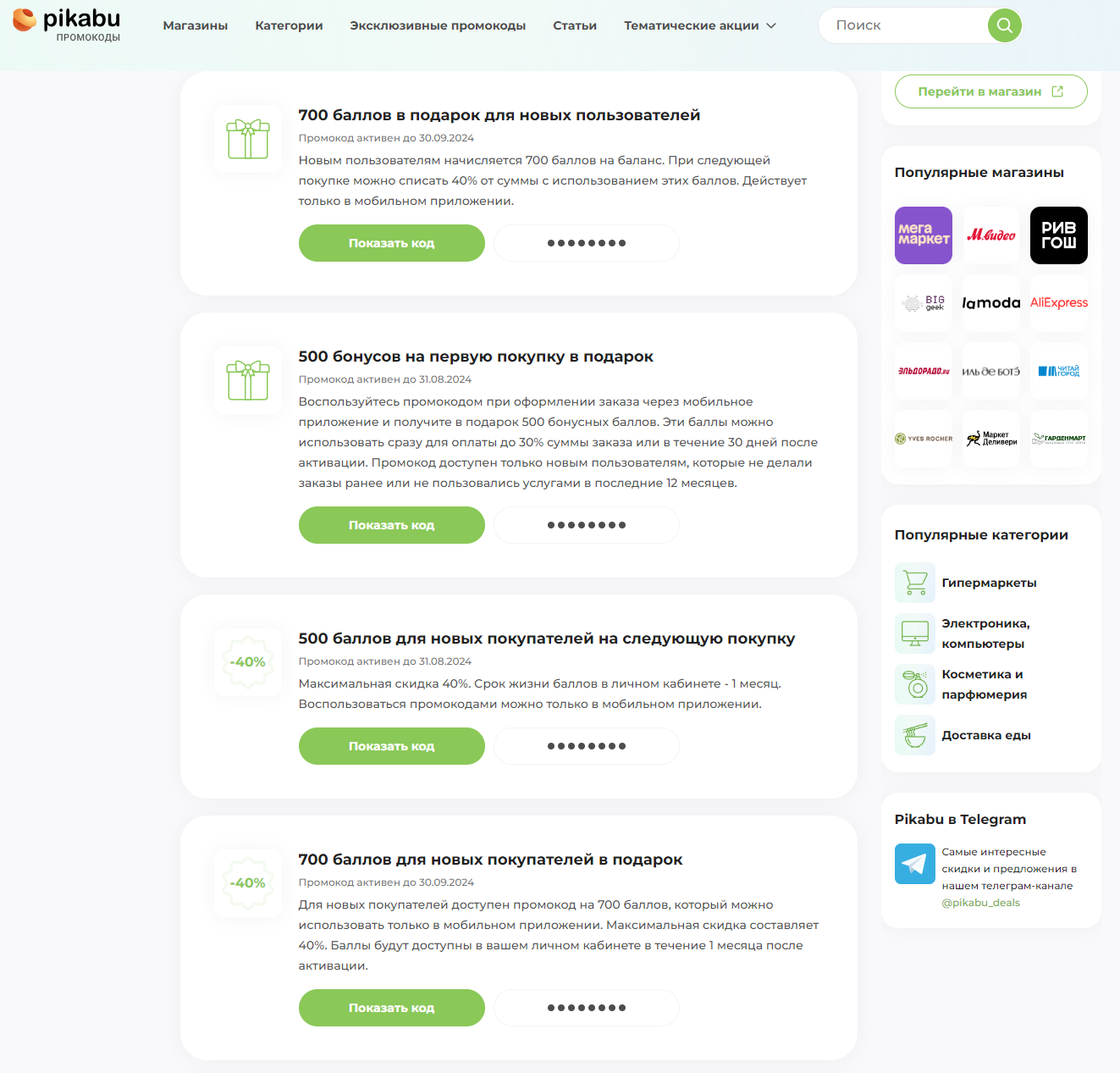Click title 700 баллов в подарок для новых пользователей
Viewport: 1120px width, 1073px height.
click(499, 115)
